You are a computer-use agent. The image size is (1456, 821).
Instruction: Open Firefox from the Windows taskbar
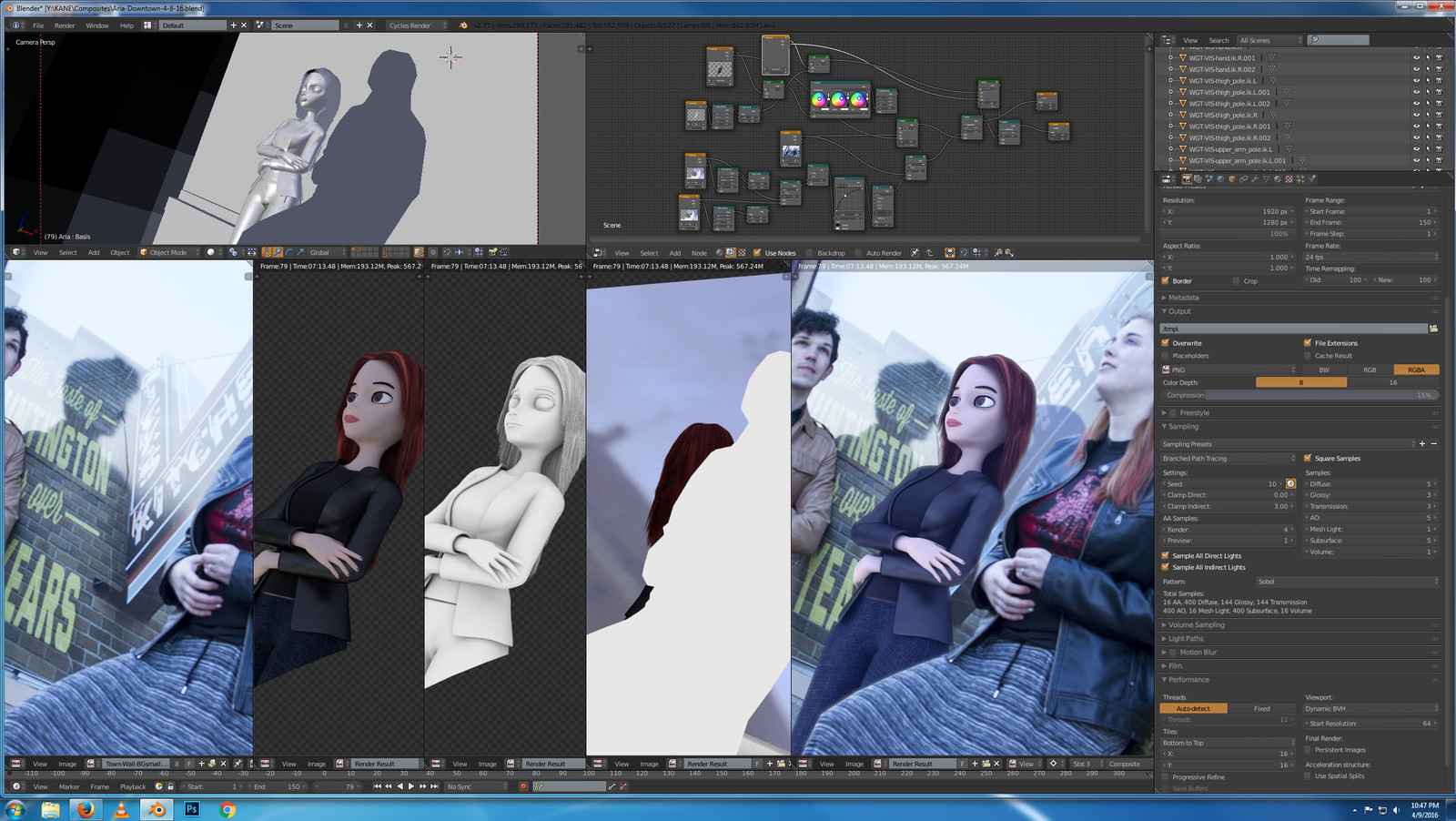pyautogui.click(x=86, y=809)
